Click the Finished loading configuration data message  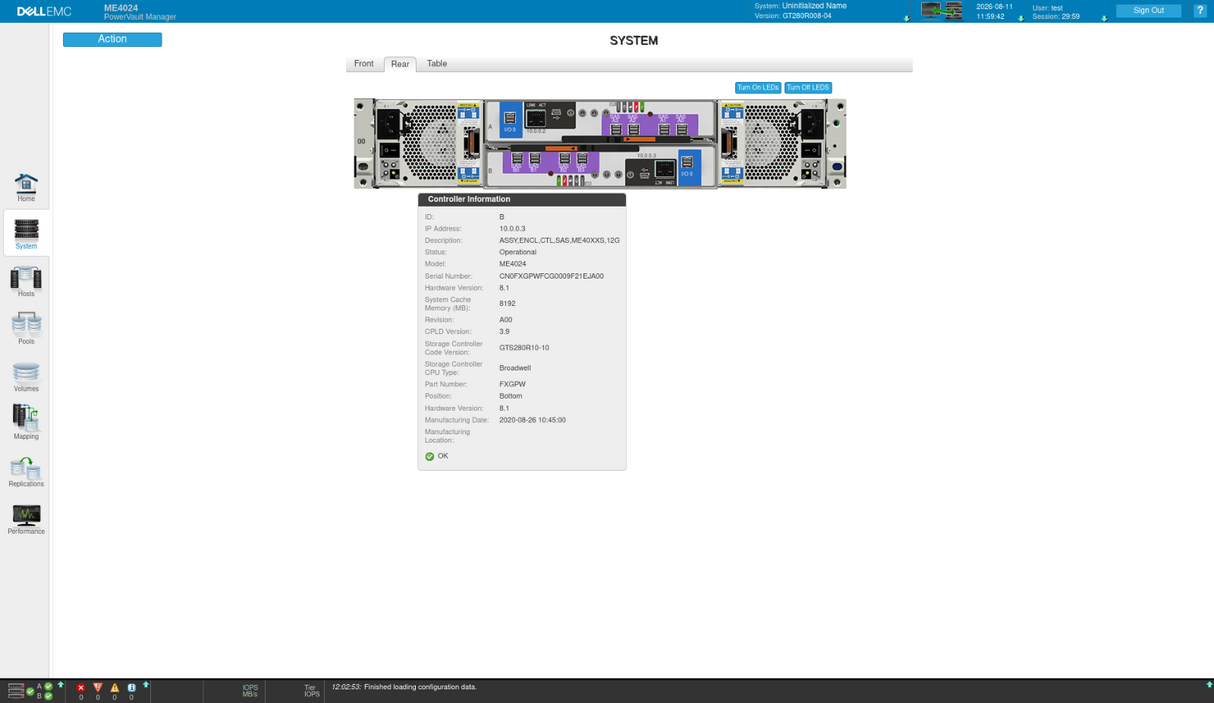click(x=420, y=687)
